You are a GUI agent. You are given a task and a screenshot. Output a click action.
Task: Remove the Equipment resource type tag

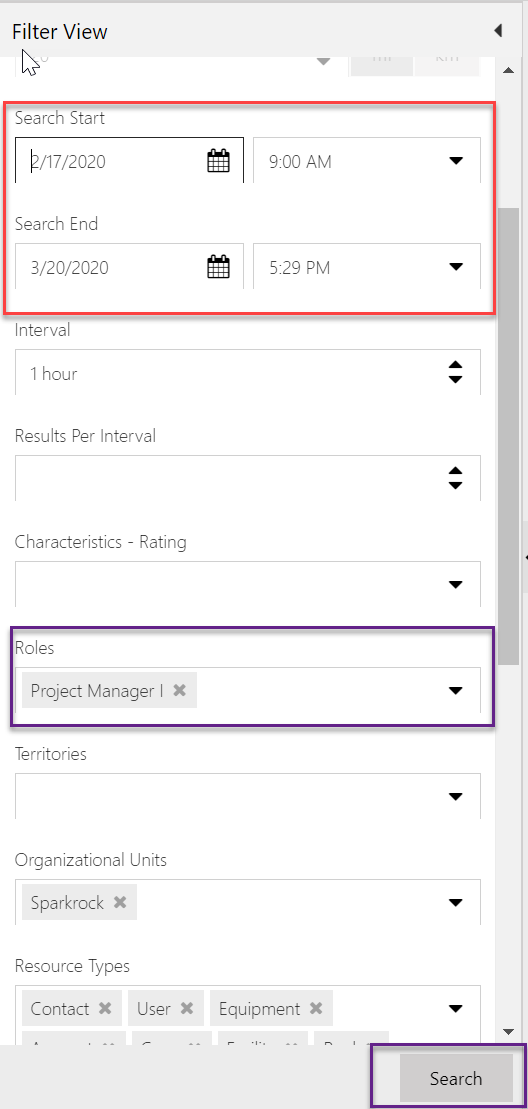[316, 1009]
